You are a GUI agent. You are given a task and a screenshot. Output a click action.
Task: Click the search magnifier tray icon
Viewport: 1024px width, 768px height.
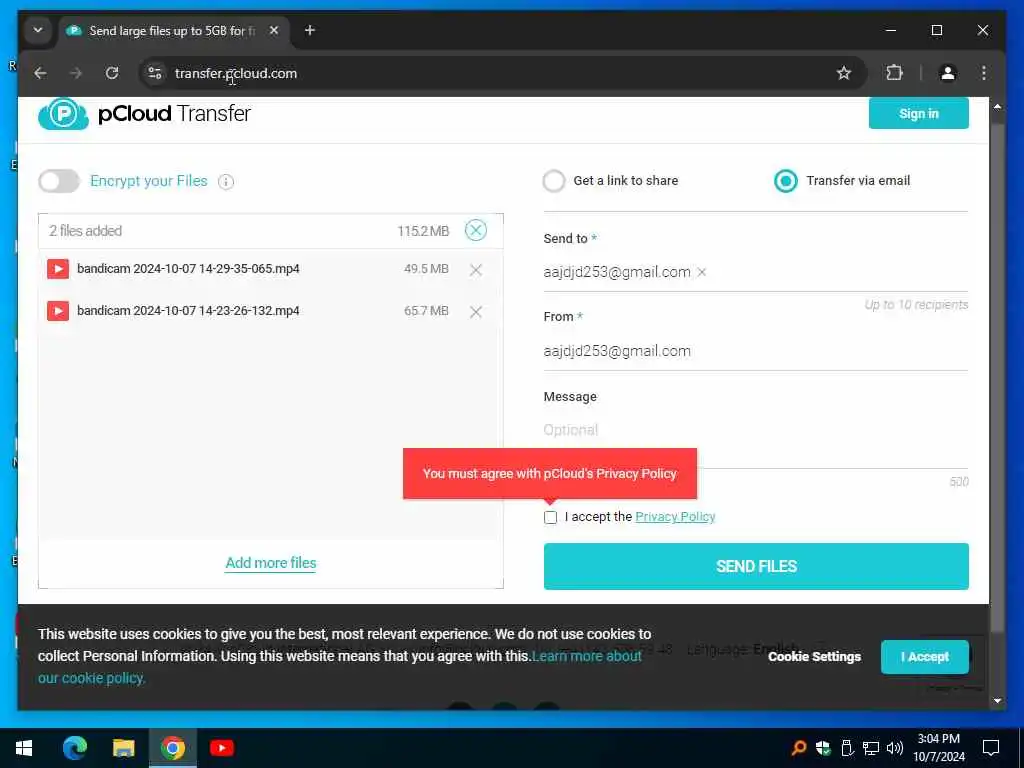pyautogui.click(x=799, y=748)
